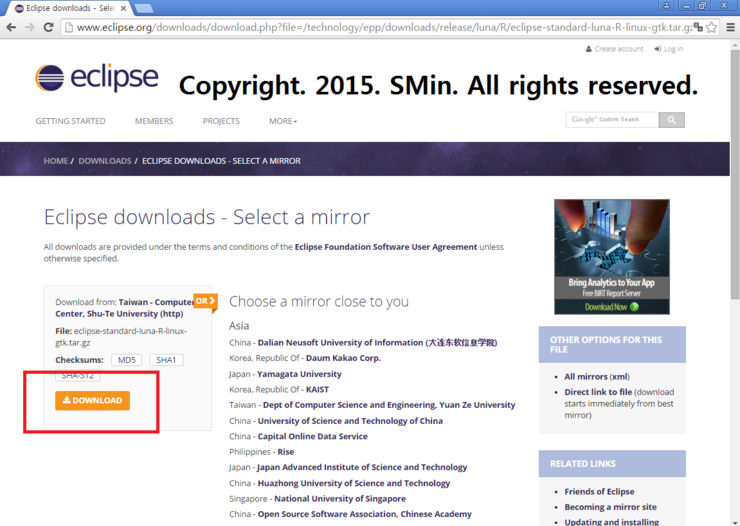Click the Chrome user profile icon
Viewport: 740px width, 526px height.
click(666, 5)
